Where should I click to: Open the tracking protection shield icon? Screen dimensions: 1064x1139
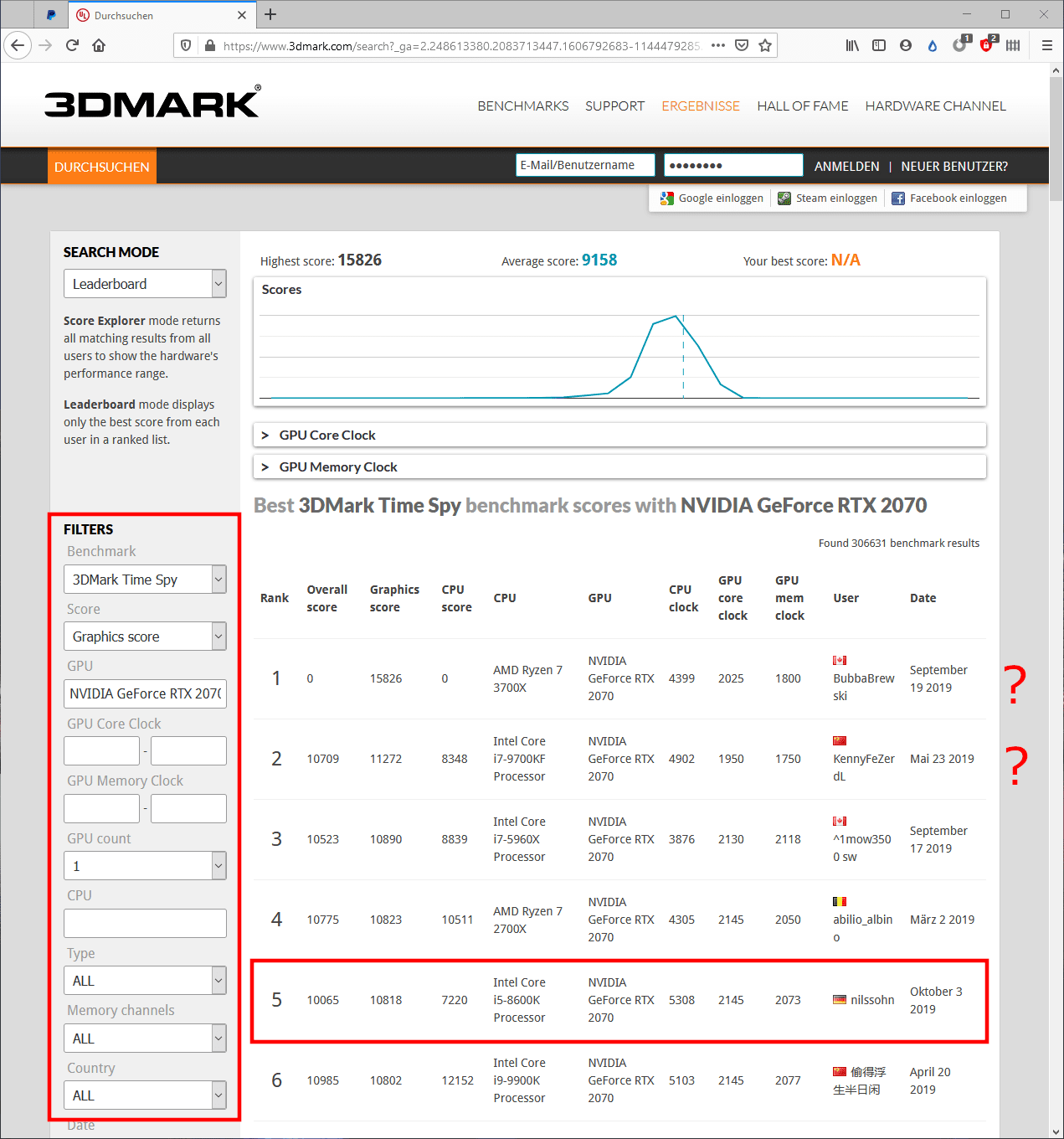pyautogui.click(x=186, y=45)
